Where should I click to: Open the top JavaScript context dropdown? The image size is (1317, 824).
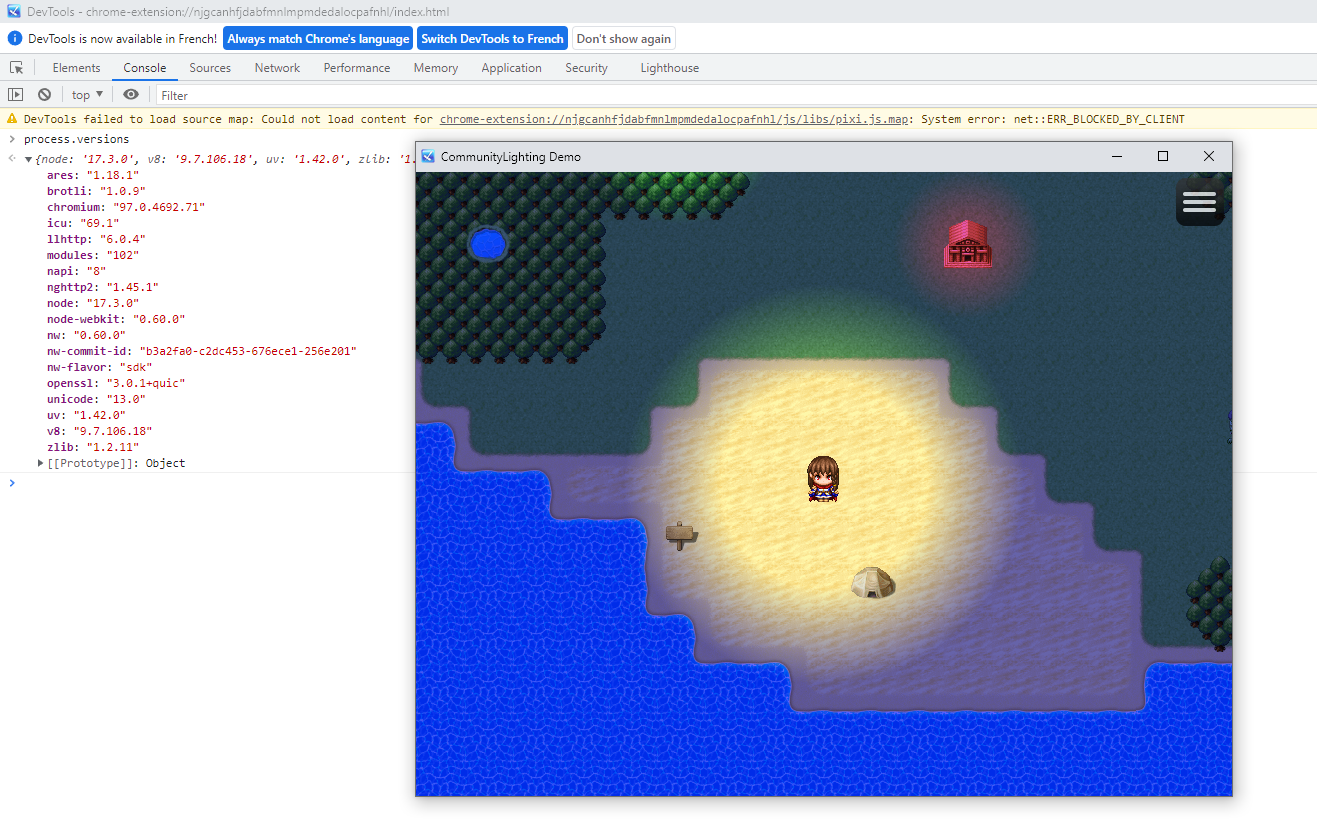(87, 95)
